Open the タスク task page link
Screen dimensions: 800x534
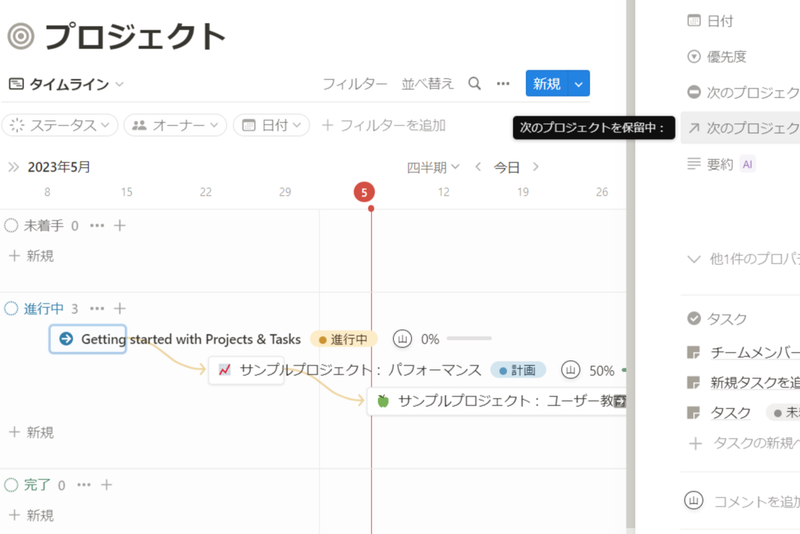[x=731, y=412]
